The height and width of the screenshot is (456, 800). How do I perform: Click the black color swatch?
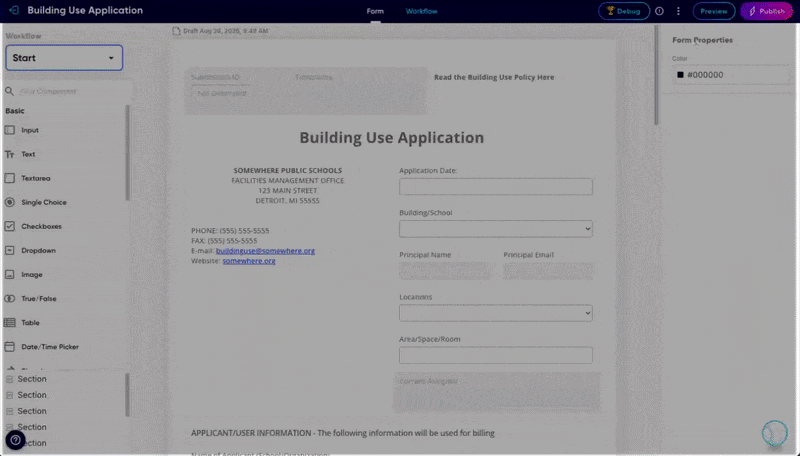(x=680, y=75)
